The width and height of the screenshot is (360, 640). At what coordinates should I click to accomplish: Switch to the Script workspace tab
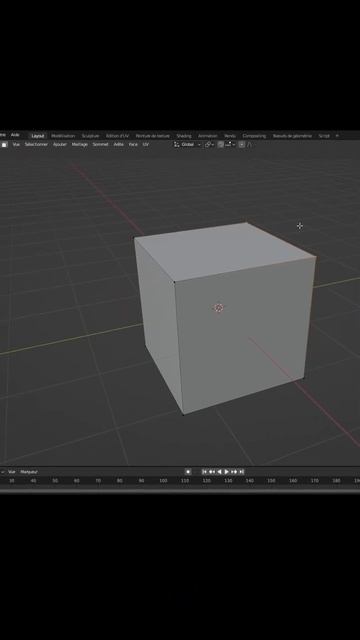324,136
